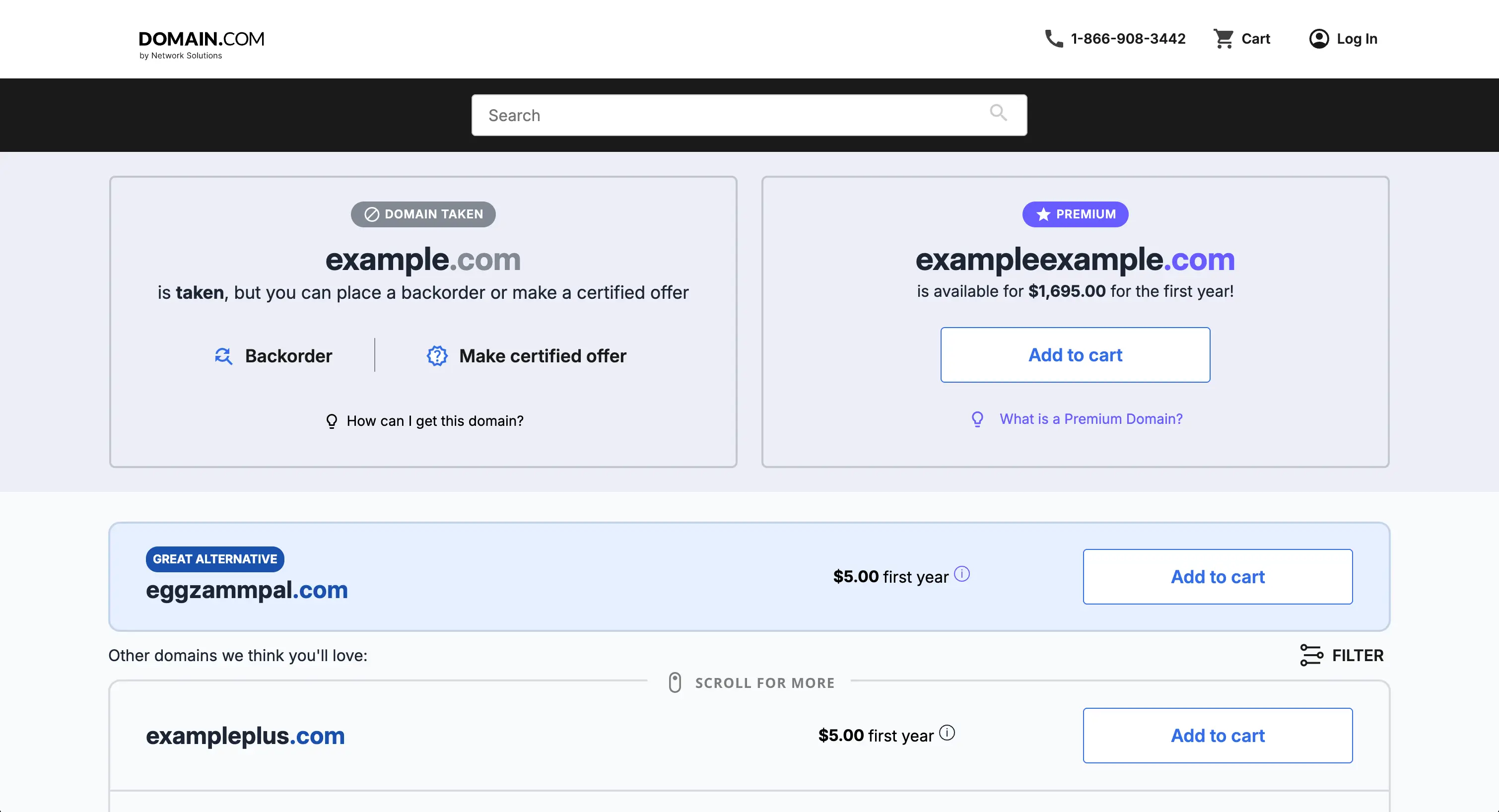Click the mouse icon above SCROLL FOR MORE
This screenshot has width=1499, height=812.
675,682
